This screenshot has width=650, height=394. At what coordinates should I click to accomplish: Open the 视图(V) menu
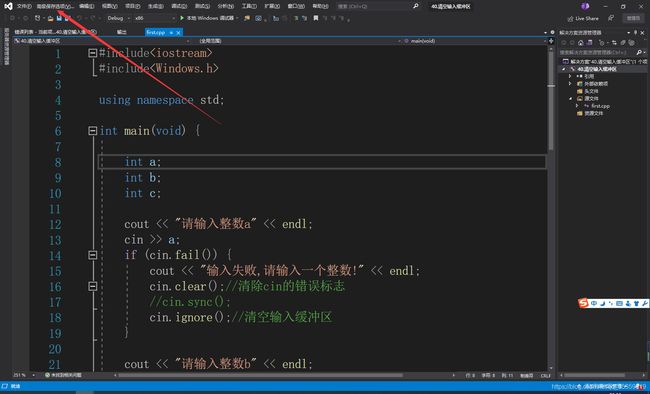pos(110,6)
